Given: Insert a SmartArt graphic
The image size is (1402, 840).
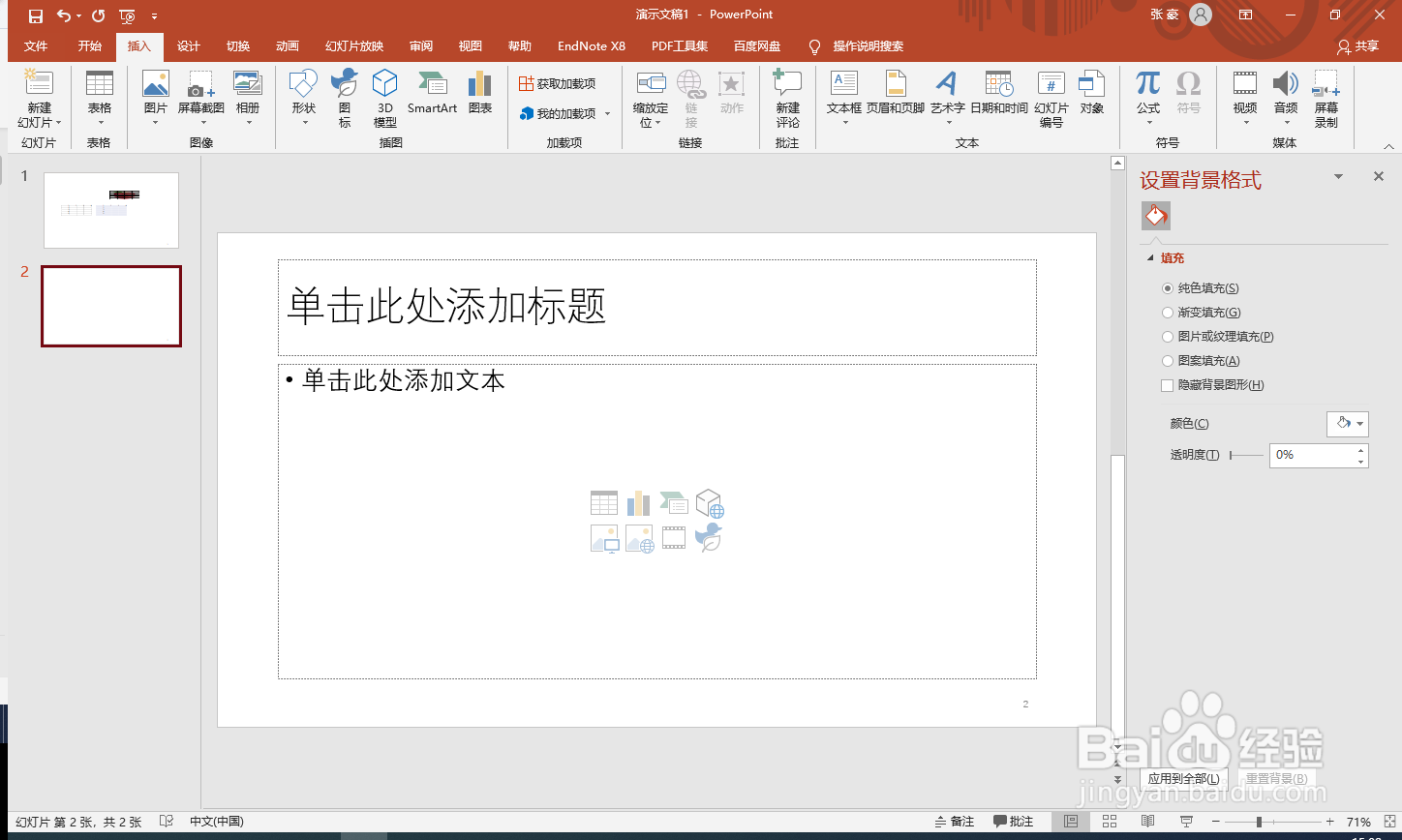Looking at the screenshot, I should coord(432,93).
